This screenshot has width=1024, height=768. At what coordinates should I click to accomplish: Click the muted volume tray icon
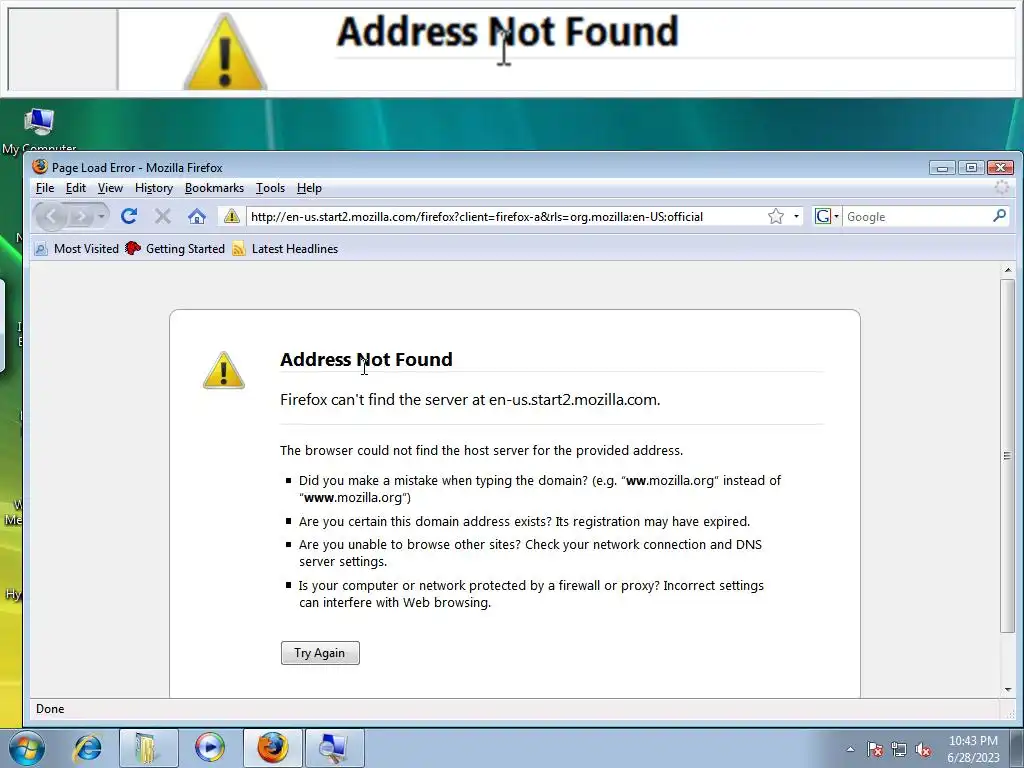[923, 749]
